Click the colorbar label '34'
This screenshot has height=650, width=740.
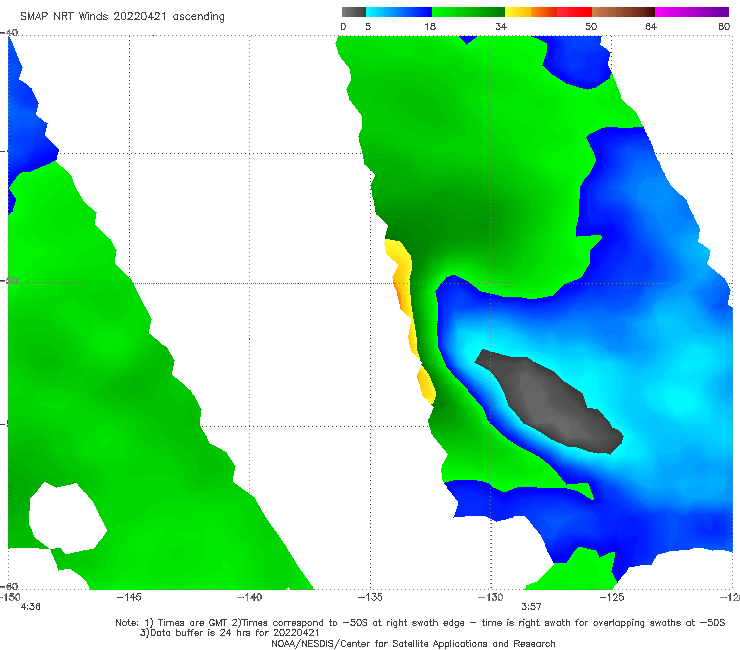(x=501, y=27)
